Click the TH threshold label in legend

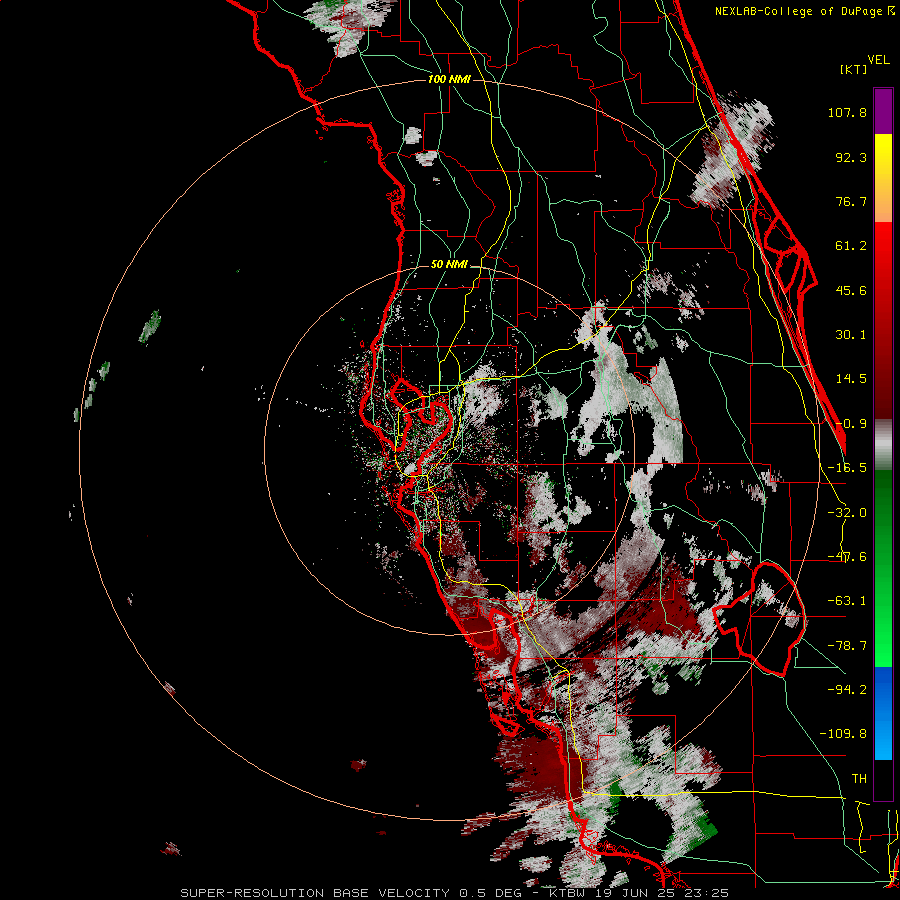click(x=859, y=779)
